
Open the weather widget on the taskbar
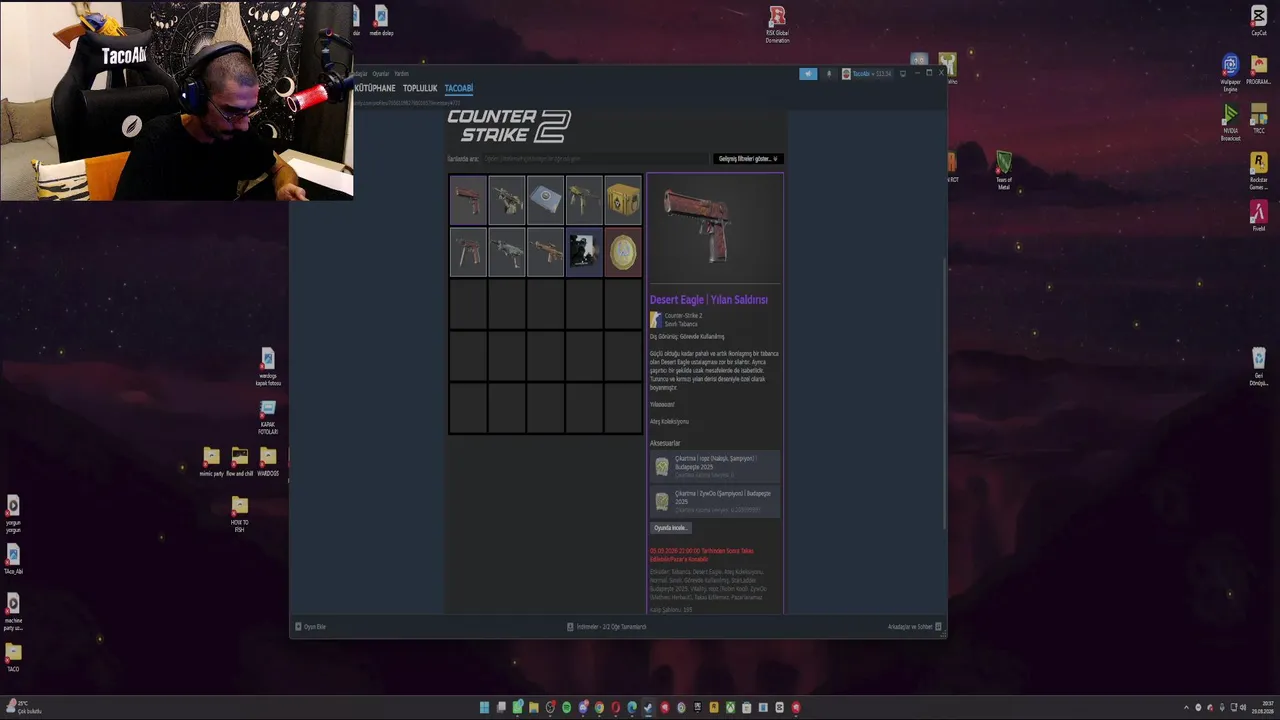click(24, 707)
